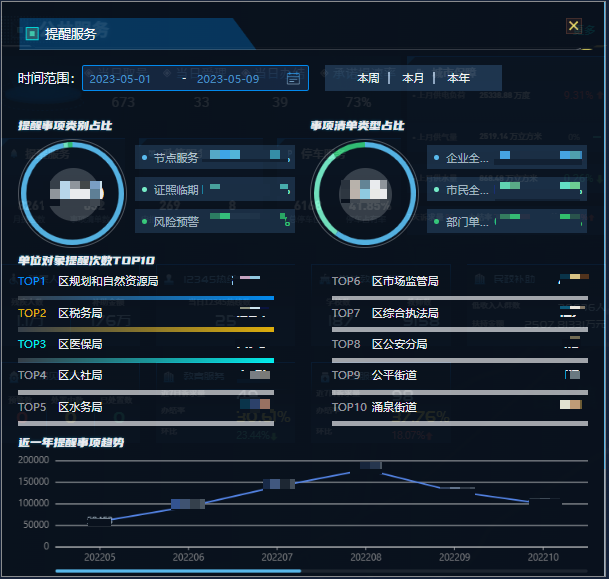Toggle 部门单... legend entry
The image size is (609, 579).
(467, 222)
